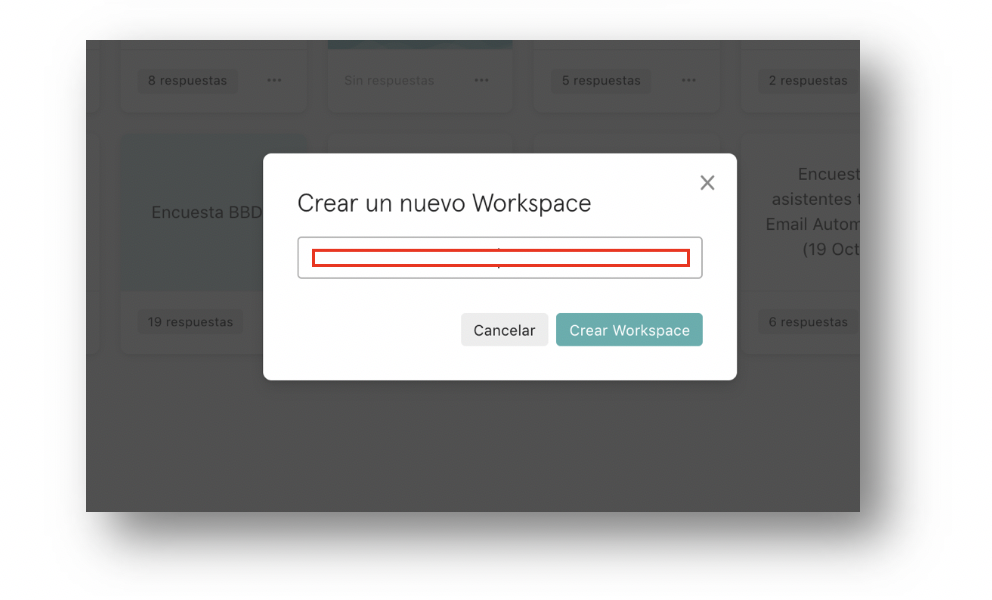Open the 19 respuestas results link
Screen dimensions: 992x600
pyautogui.click(x=190, y=321)
